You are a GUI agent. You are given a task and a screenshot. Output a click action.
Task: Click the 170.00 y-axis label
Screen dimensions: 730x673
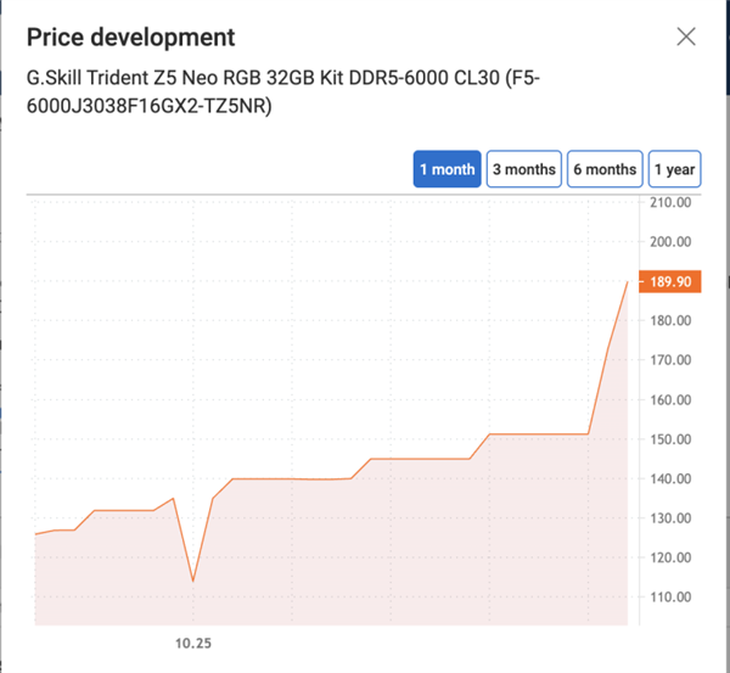[x=670, y=360]
